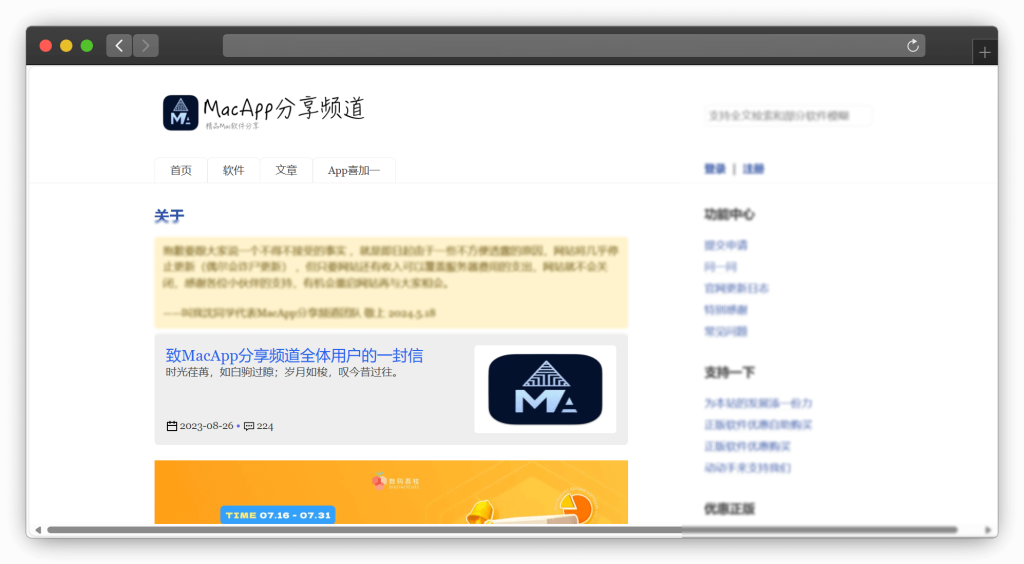Focus the site search input field
The width and height of the screenshot is (1024, 564).
788,116
